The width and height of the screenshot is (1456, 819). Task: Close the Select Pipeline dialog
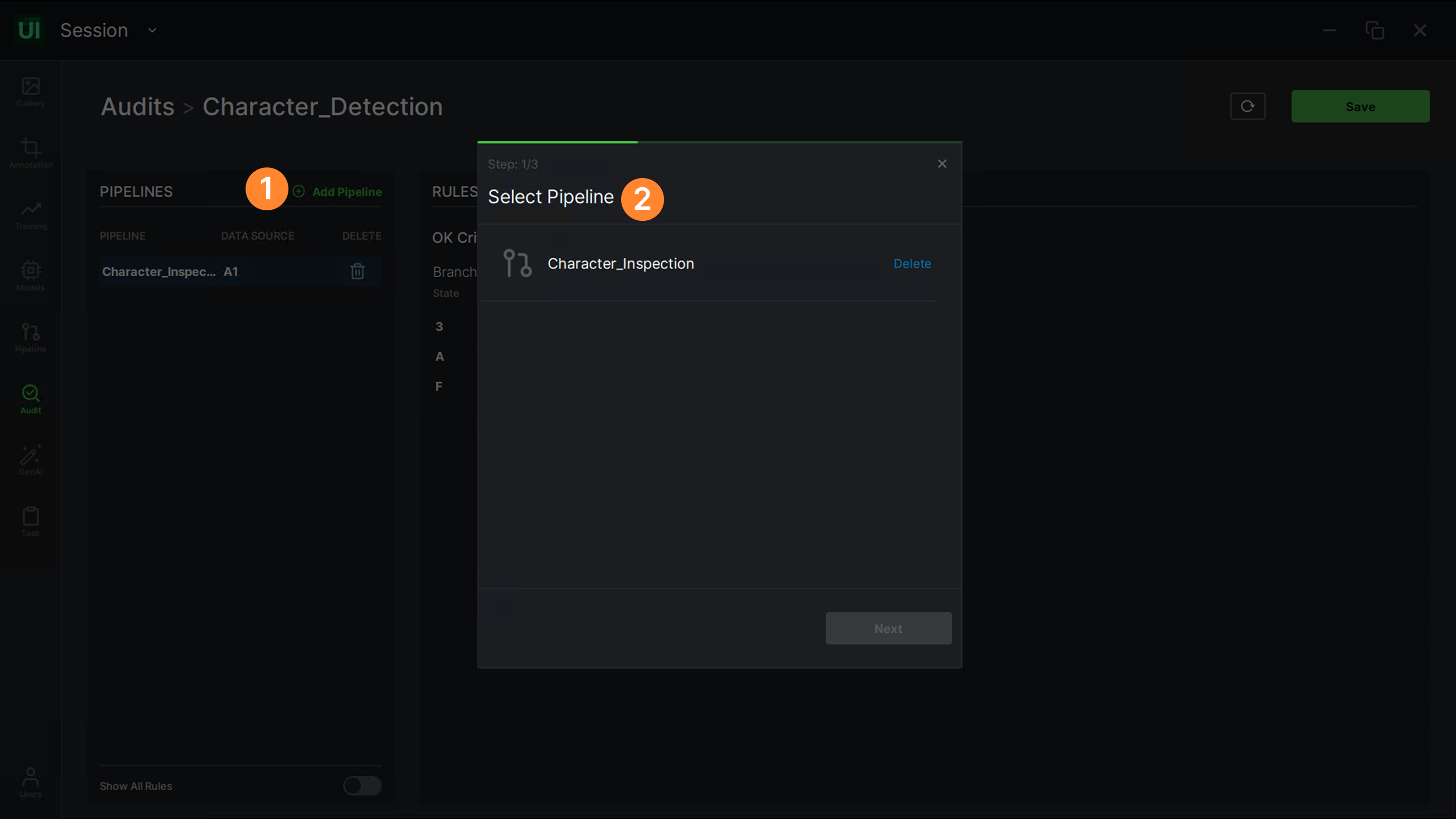(x=942, y=164)
